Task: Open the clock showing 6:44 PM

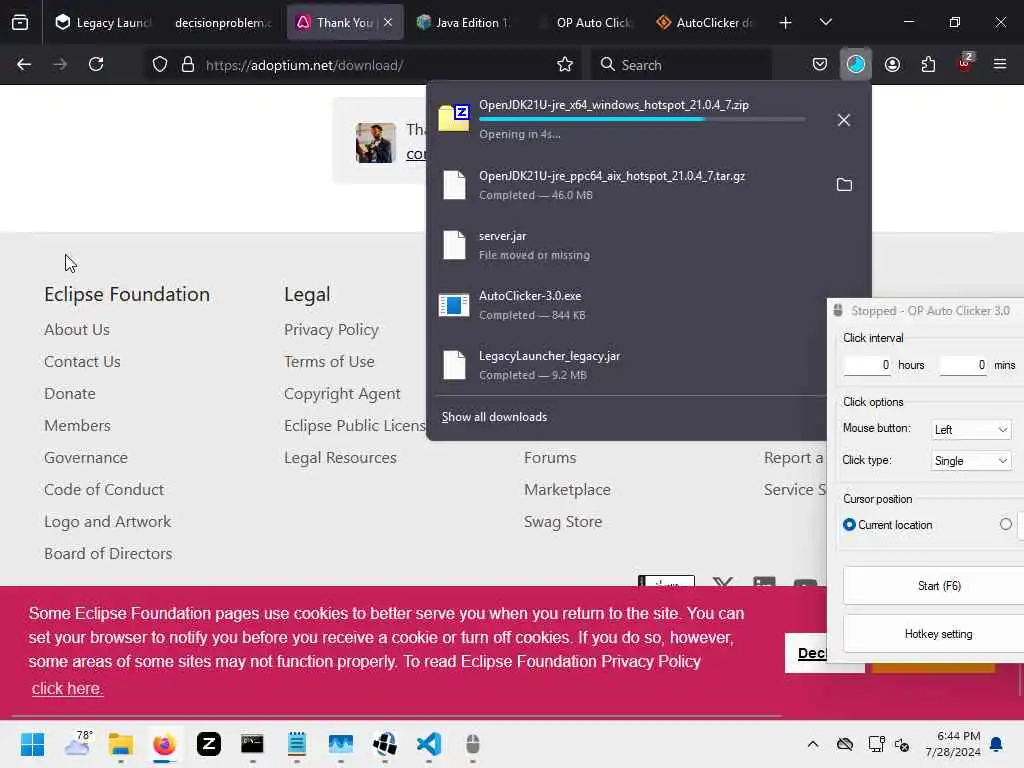Action: click(x=953, y=744)
